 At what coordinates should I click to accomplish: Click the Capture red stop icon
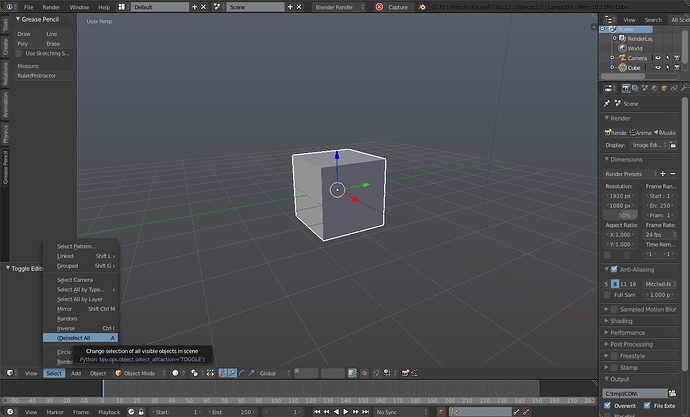[379, 7]
